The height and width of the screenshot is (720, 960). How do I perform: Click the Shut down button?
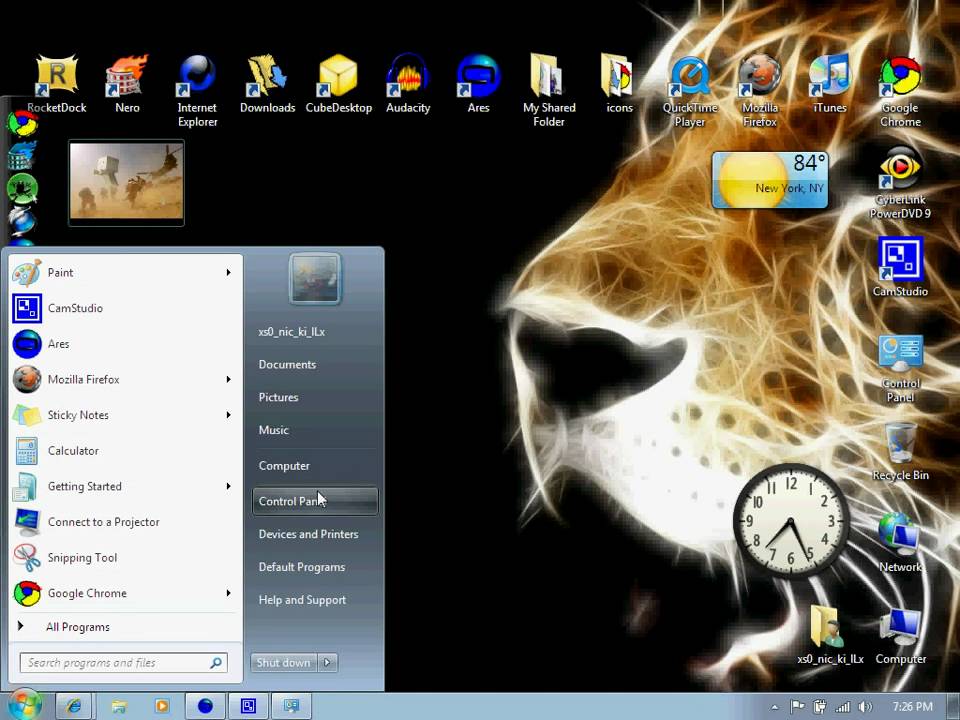click(x=283, y=662)
